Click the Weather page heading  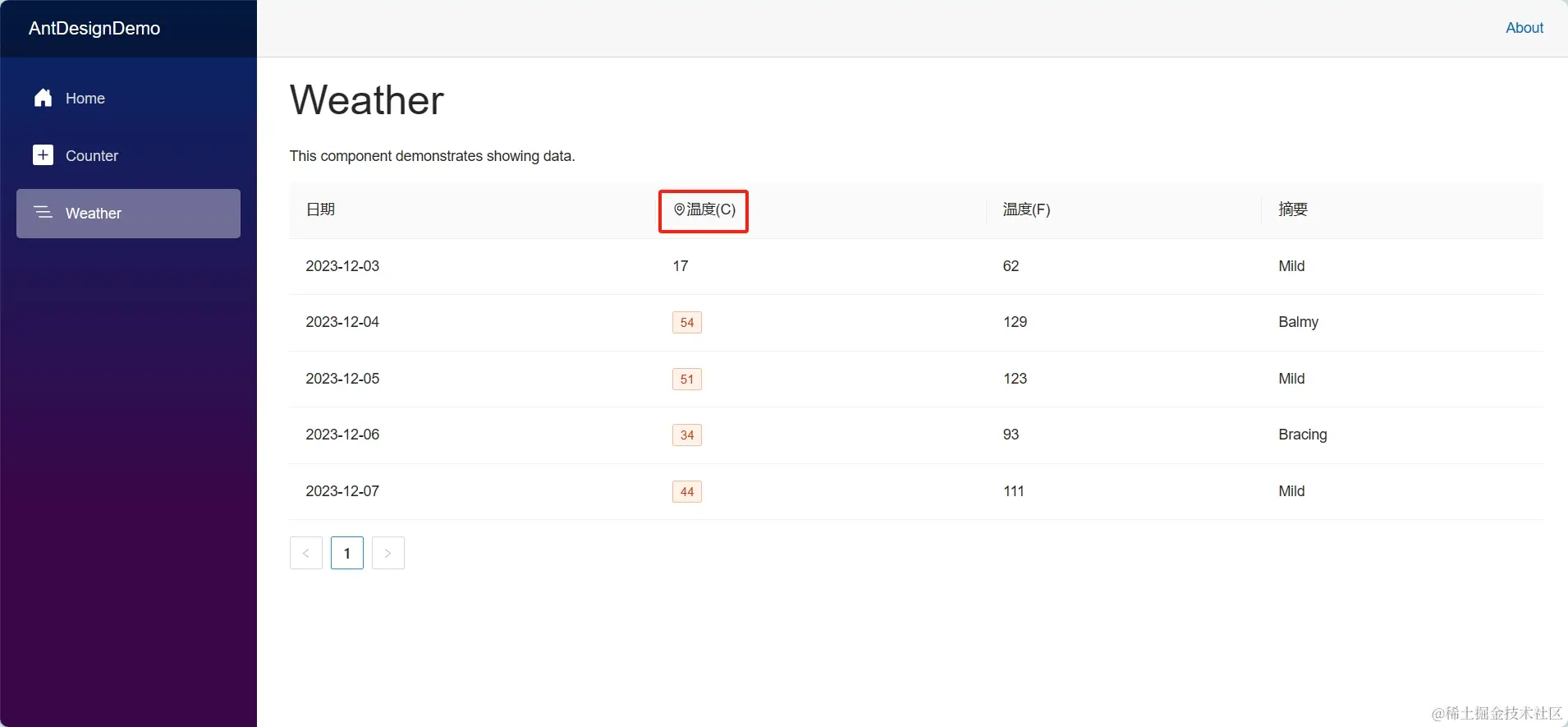click(x=367, y=100)
